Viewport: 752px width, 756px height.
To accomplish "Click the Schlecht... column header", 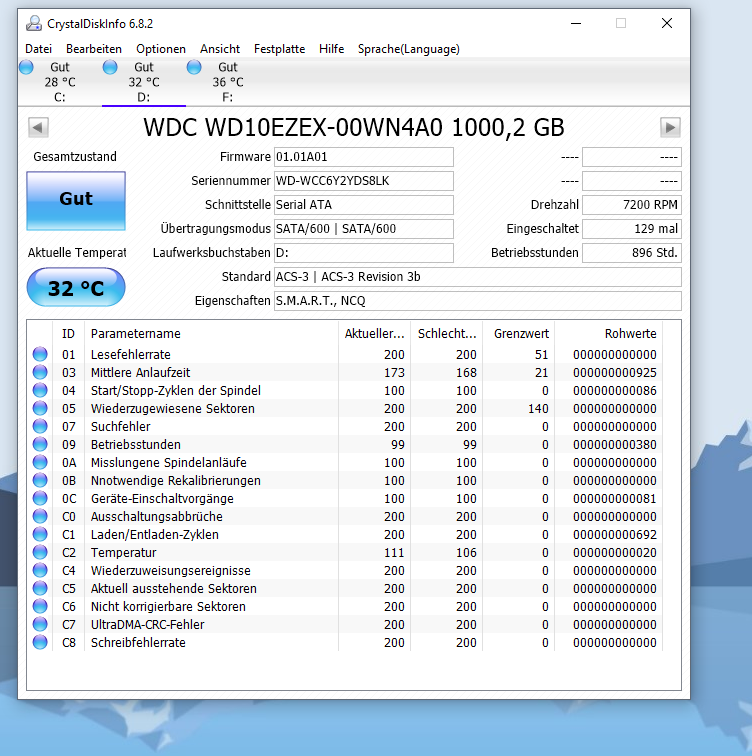I will 447,334.
